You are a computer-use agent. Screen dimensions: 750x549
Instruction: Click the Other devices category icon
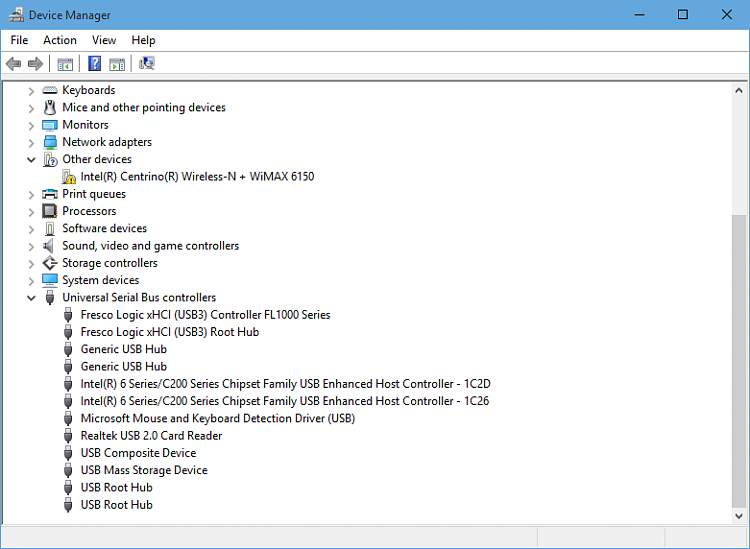pyautogui.click(x=50, y=159)
